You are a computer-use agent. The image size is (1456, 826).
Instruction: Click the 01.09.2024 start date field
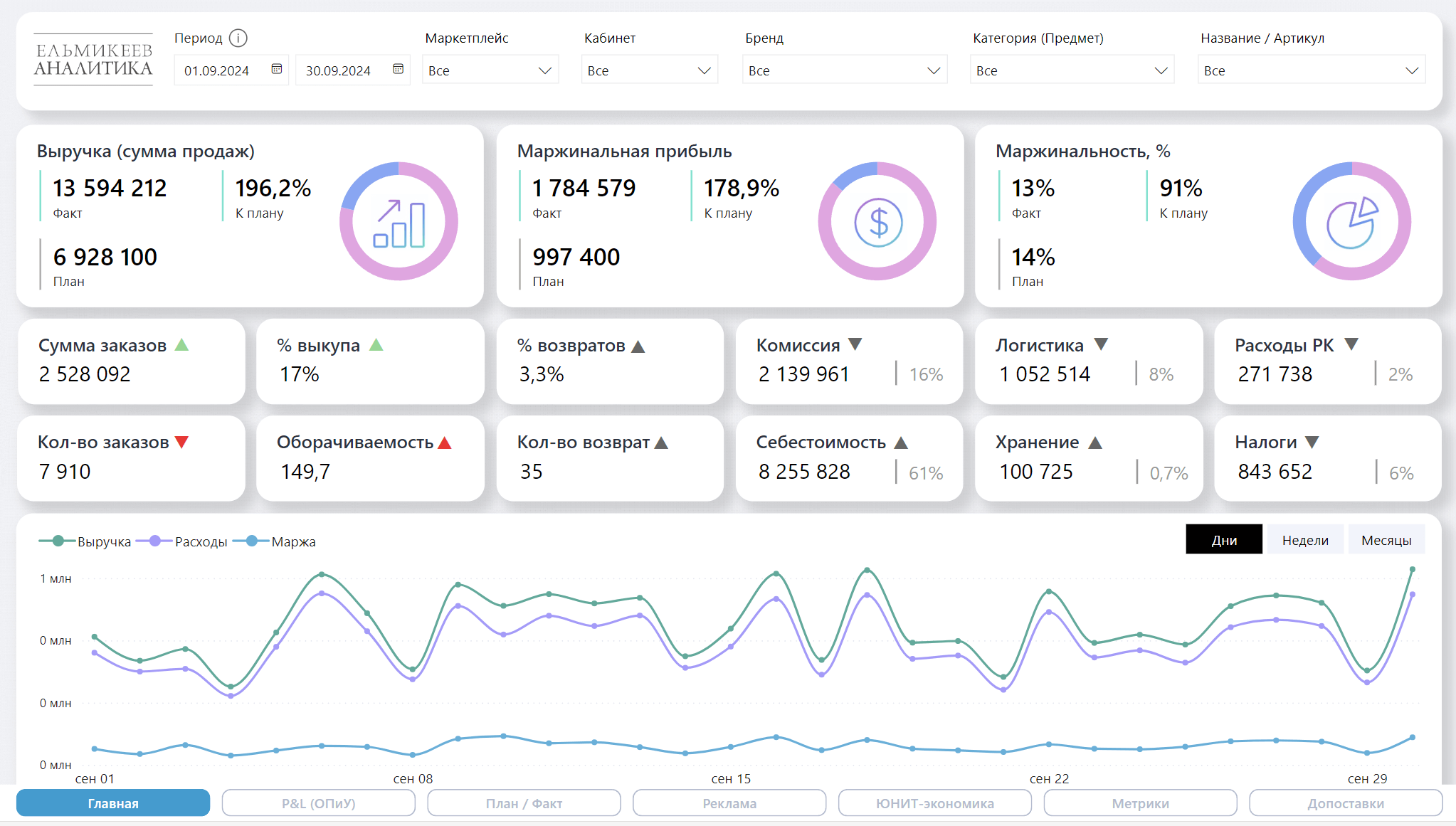coord(217,70)
